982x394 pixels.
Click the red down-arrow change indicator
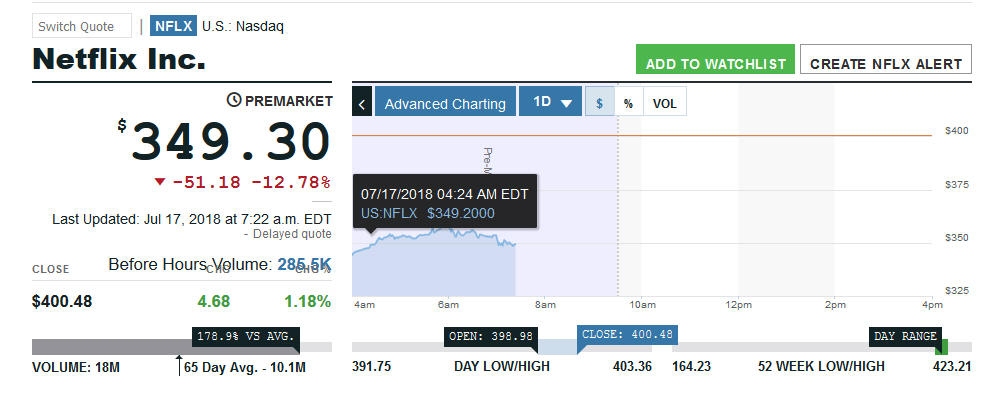(x=160, y=182)
